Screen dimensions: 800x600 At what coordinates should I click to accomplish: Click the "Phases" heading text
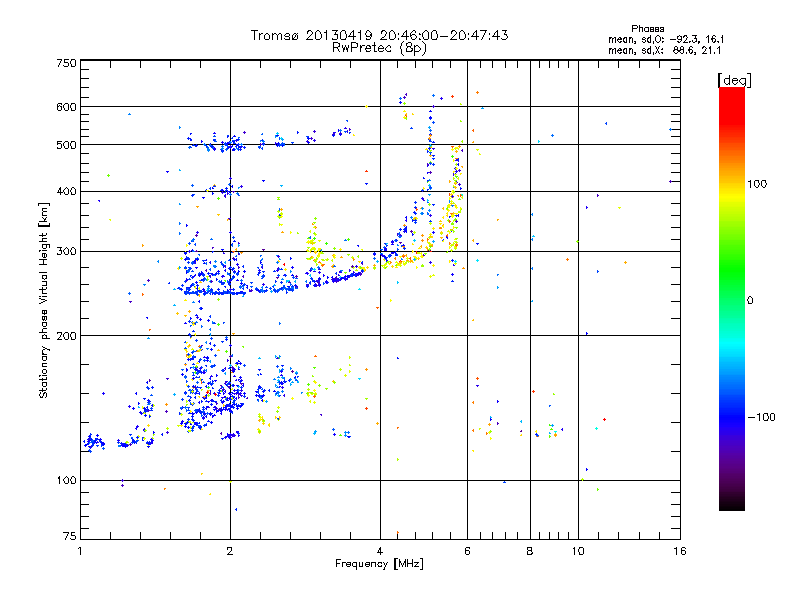pyautogui.click(x=647, y=29)
